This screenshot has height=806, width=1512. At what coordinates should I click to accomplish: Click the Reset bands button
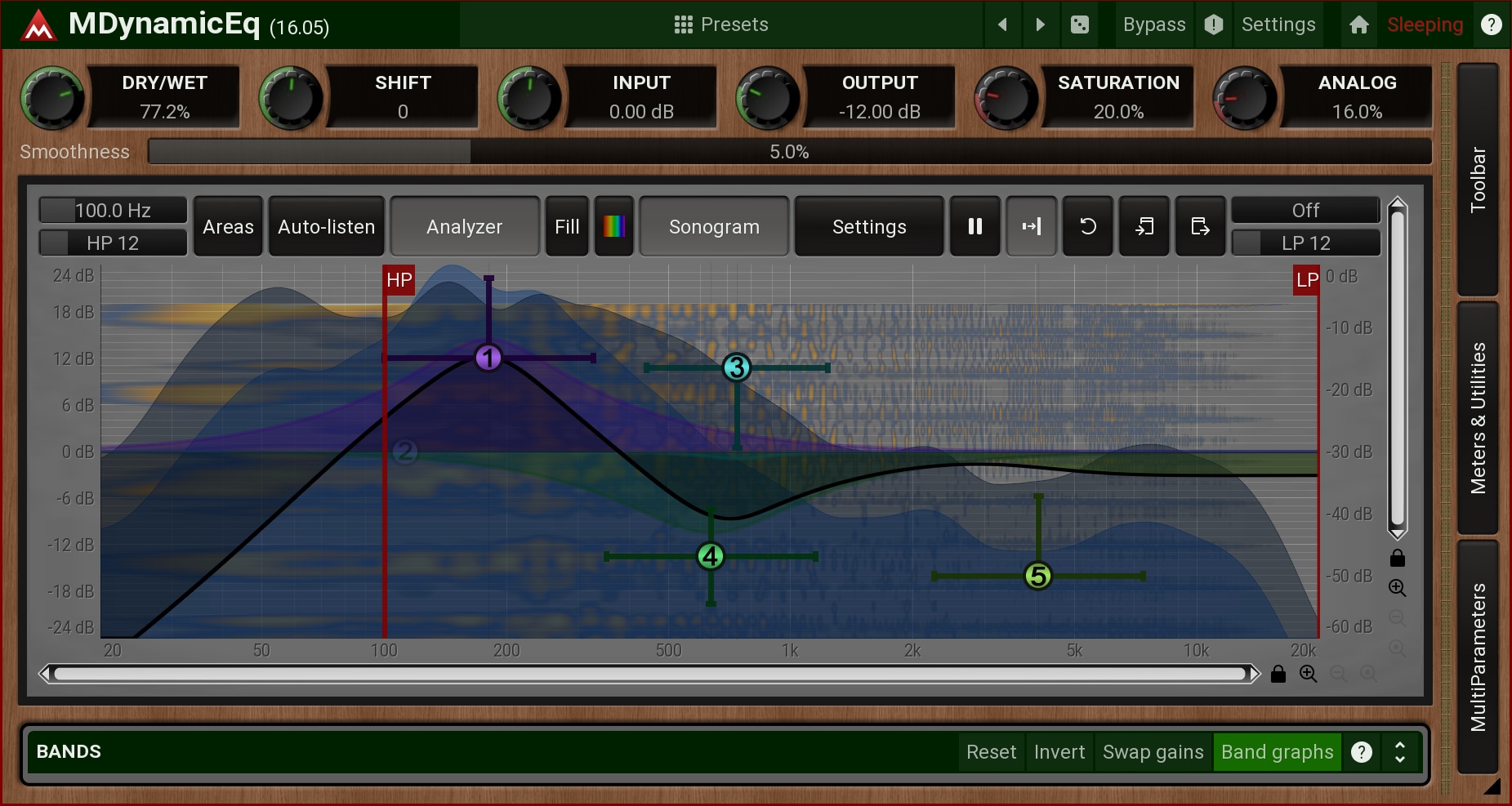pyautogui.click(x=991, y=752)
